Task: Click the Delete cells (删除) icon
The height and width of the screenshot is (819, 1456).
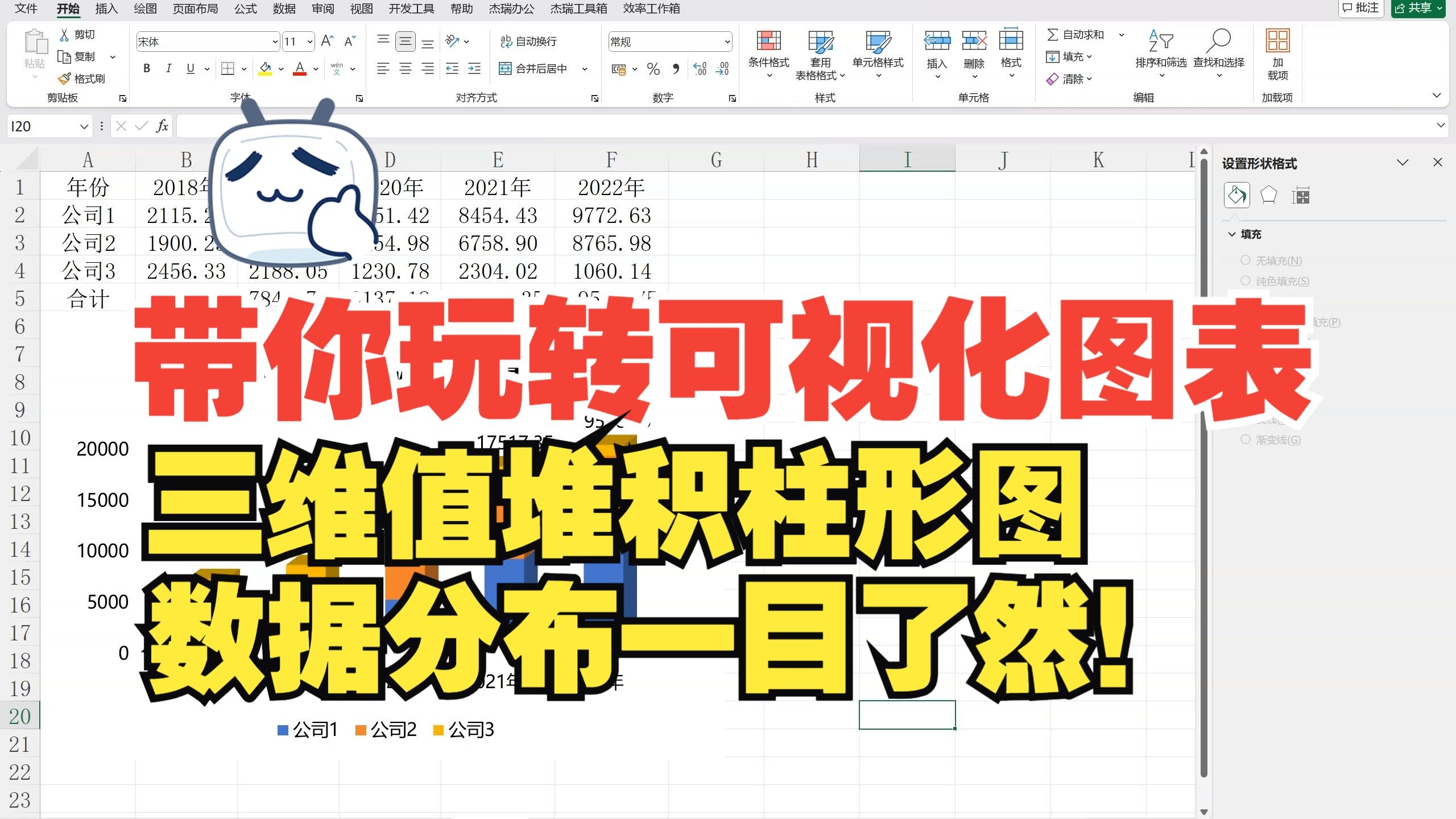Action: (x=974, y=41)
